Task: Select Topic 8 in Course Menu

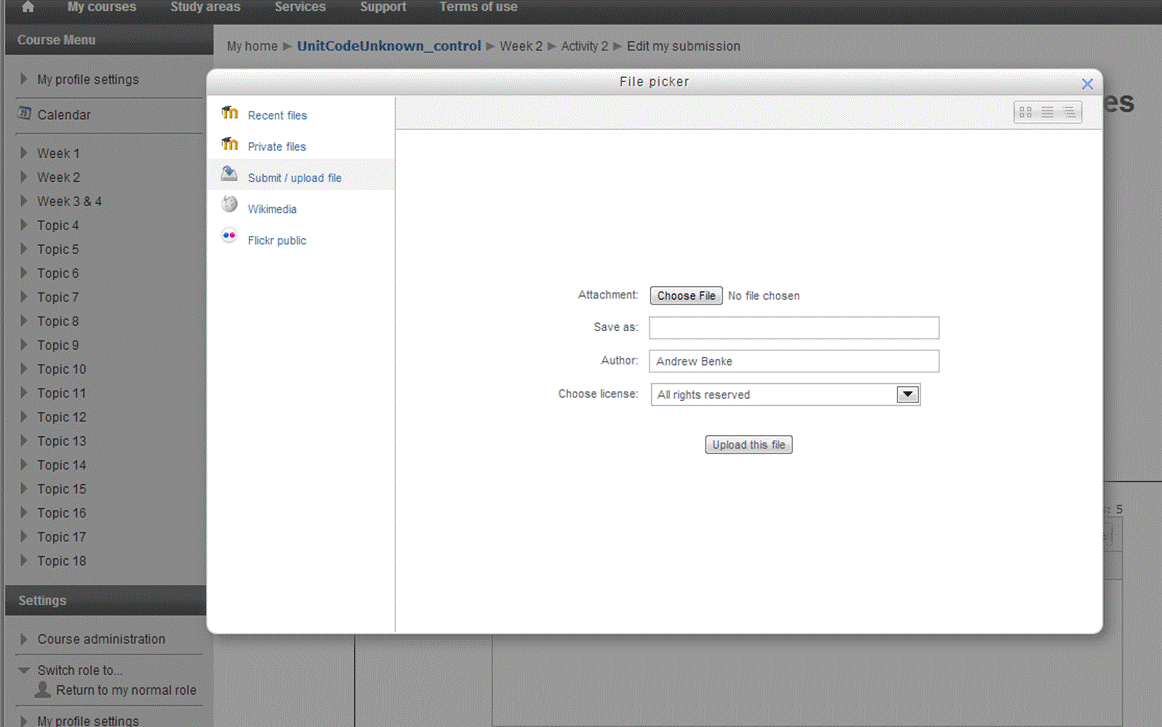Action: 58,321
